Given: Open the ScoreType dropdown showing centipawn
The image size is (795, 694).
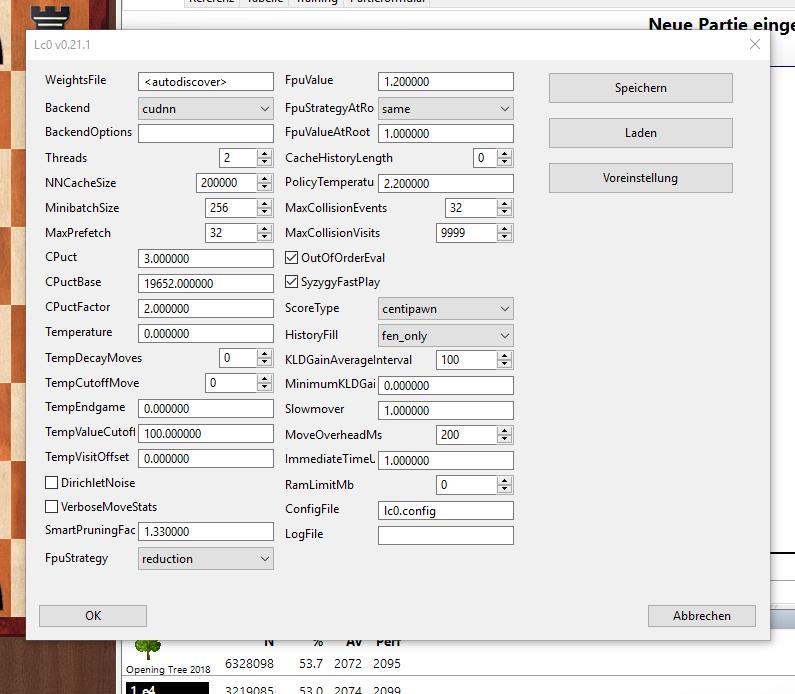Looking at the screenshot, I should 446,309.
